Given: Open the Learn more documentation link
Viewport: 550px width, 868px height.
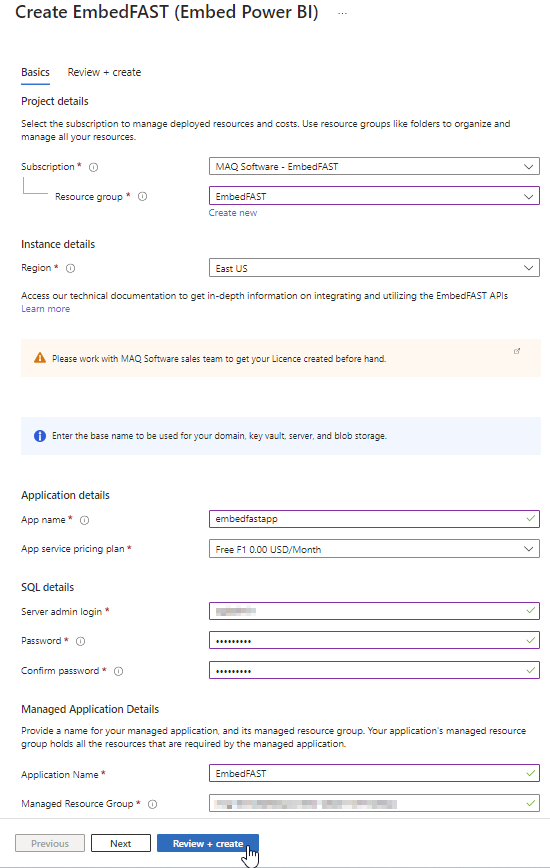Looking at the screenshot, I should tap(45, 309).
